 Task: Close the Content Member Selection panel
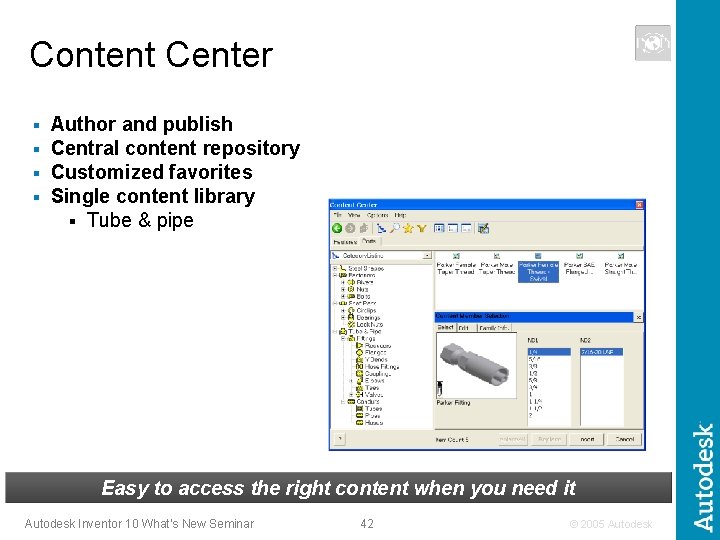(638, 317)
